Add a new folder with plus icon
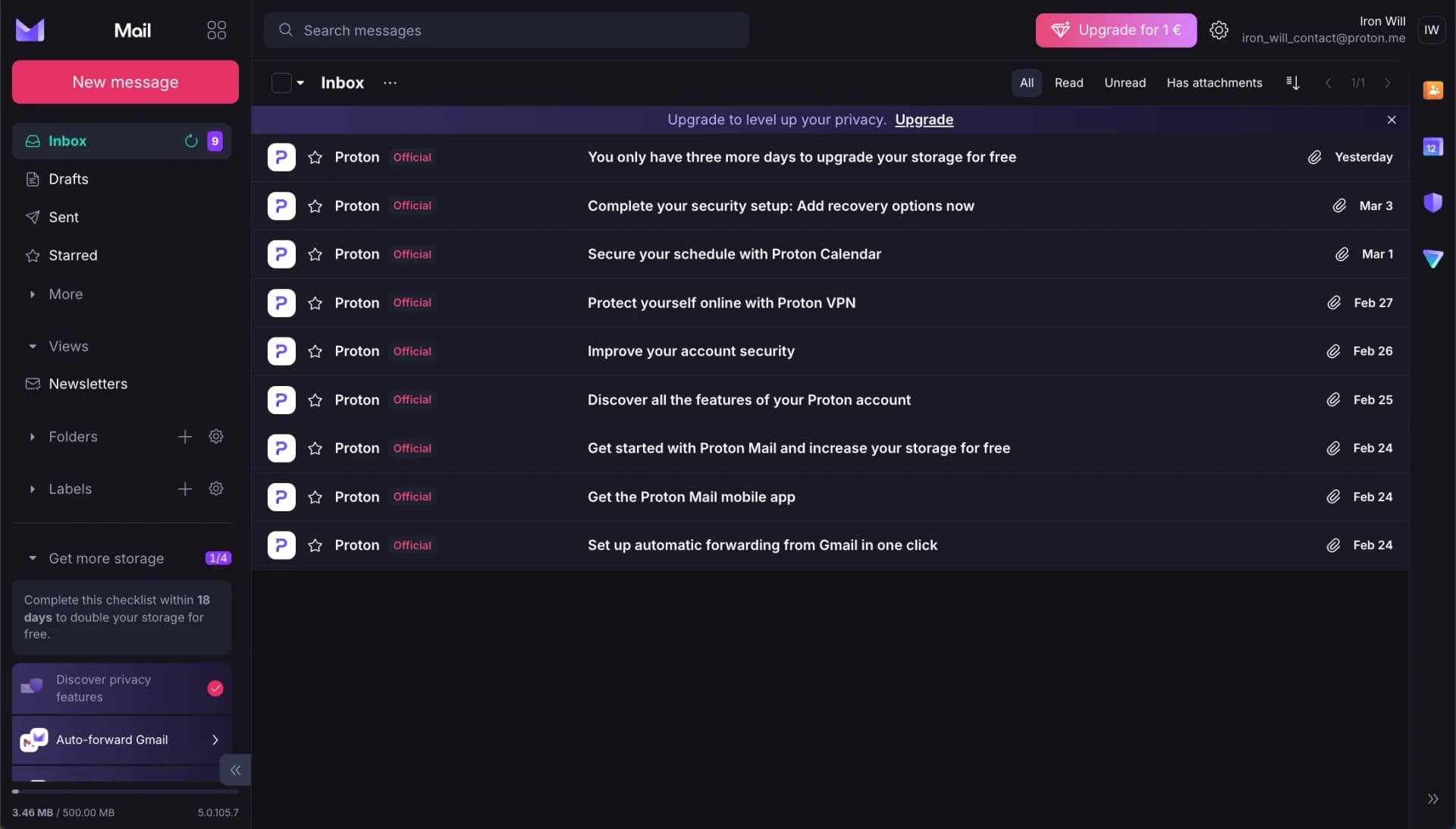This screenshot has width=1456, height=829. coord(184,437)
